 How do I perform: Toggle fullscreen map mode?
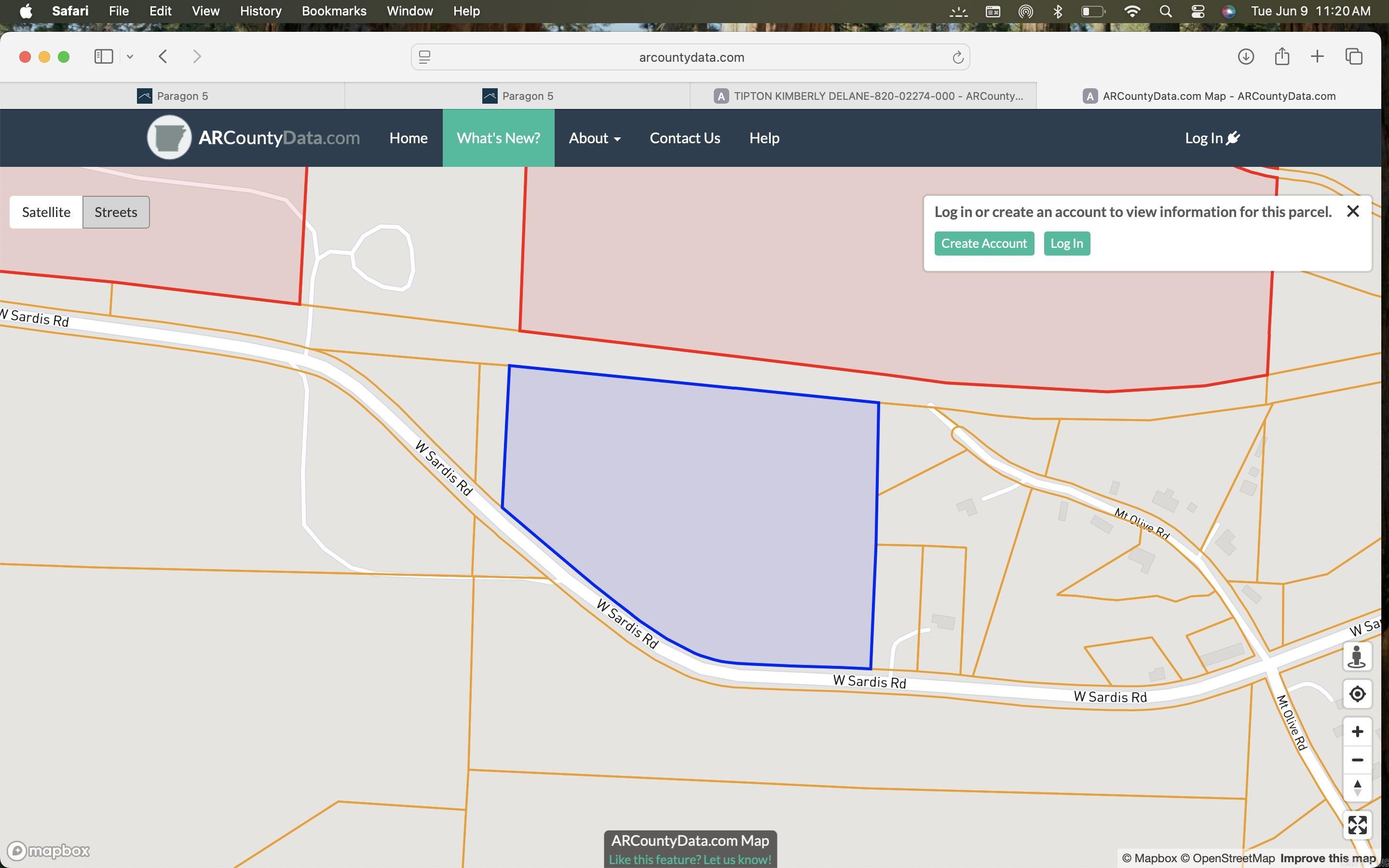pos(1357,825)
